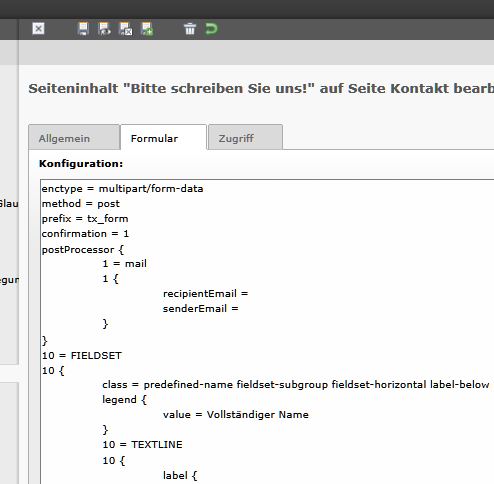Switch to the Allgemein tab
This screenshot has width=494, height=484.
click(x=74, y=138)
